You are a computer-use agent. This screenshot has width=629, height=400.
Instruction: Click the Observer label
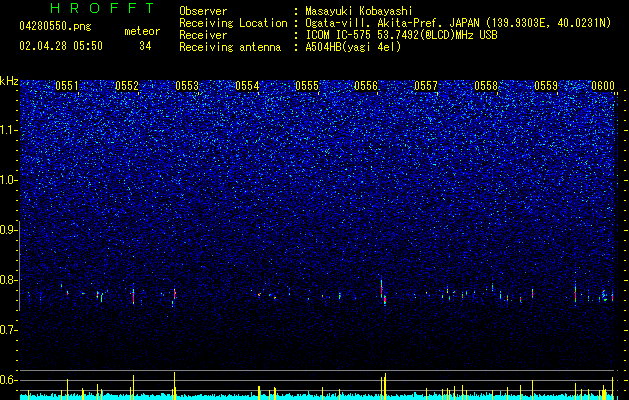[x=203, y=11]
